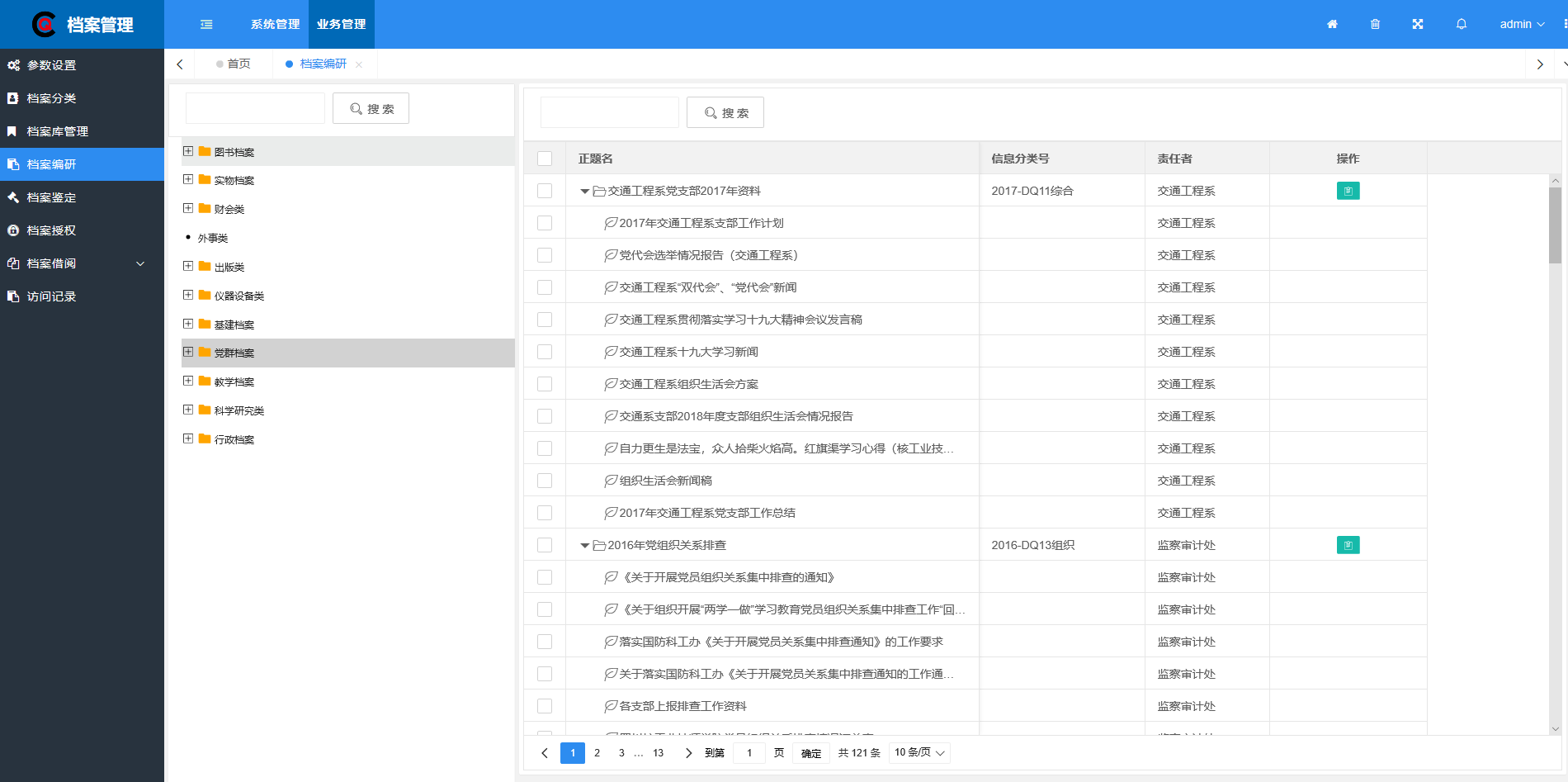
Task: Switch to the 首页 tab
Action: 239,64
